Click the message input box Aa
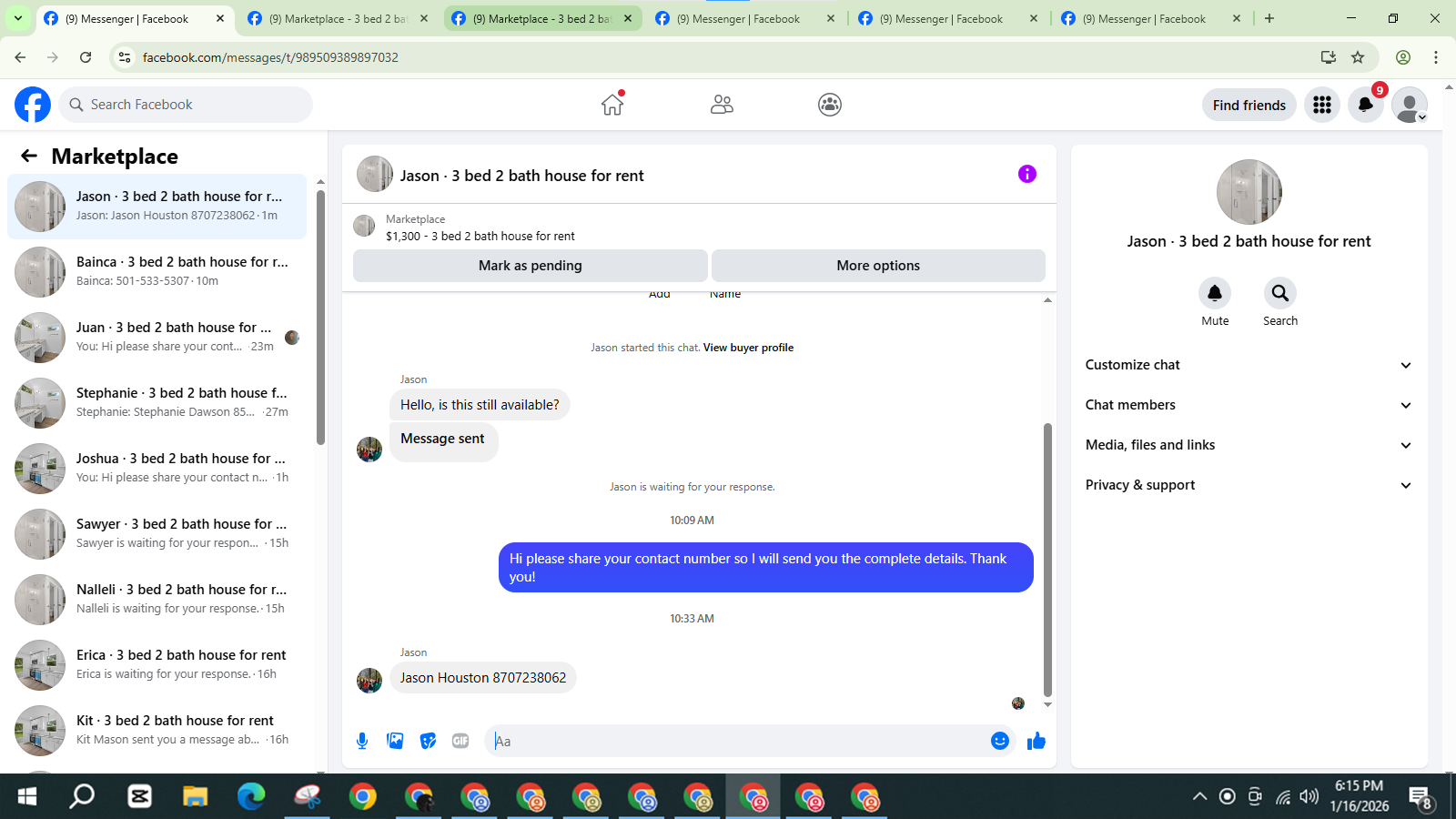 (x=737, y=741)
